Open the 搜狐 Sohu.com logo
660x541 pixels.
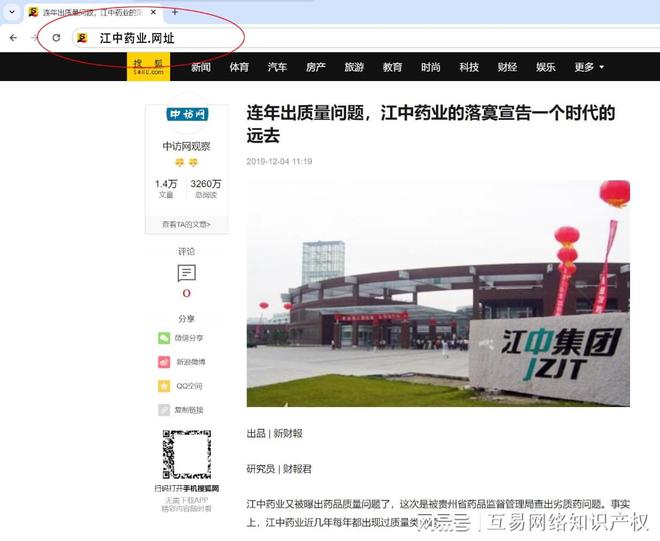coord(149,67)
